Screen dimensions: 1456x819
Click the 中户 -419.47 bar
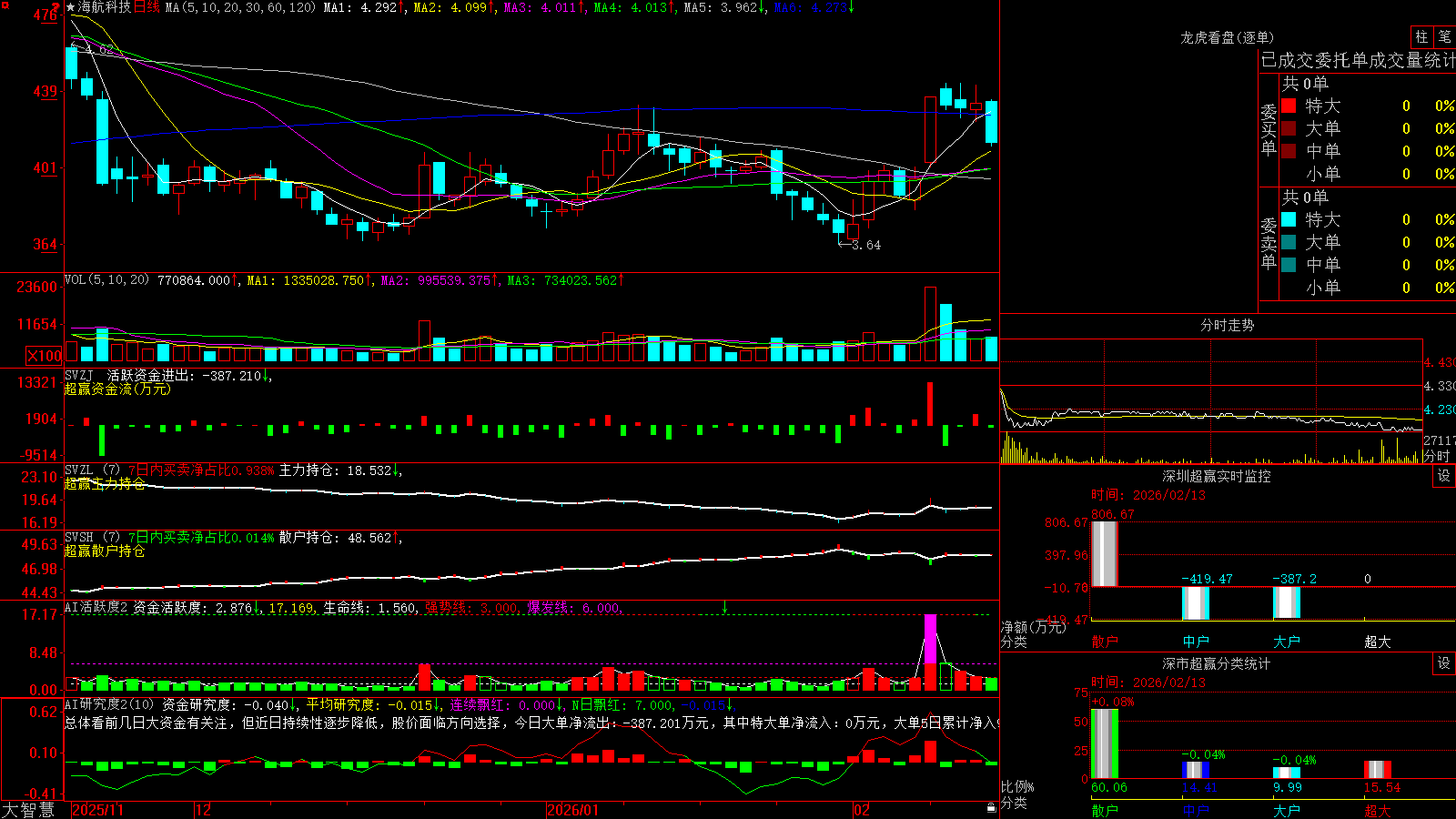click(x=1196, y=603)
